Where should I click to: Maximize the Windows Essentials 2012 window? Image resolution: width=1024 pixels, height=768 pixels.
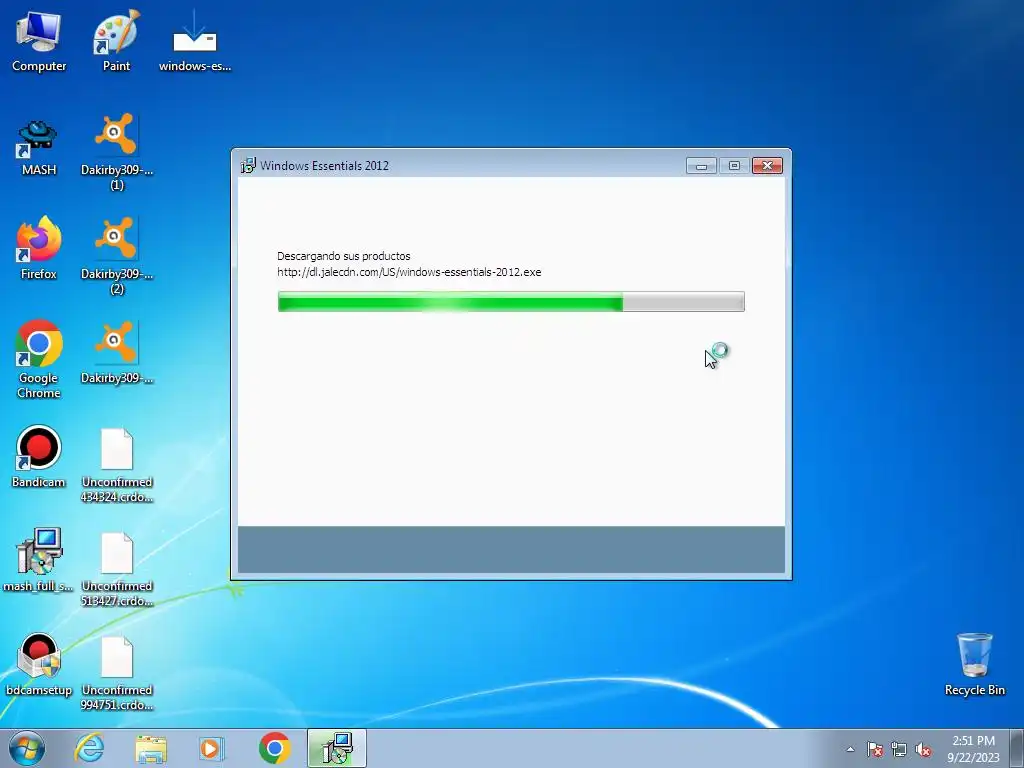[x=734, y=166]
